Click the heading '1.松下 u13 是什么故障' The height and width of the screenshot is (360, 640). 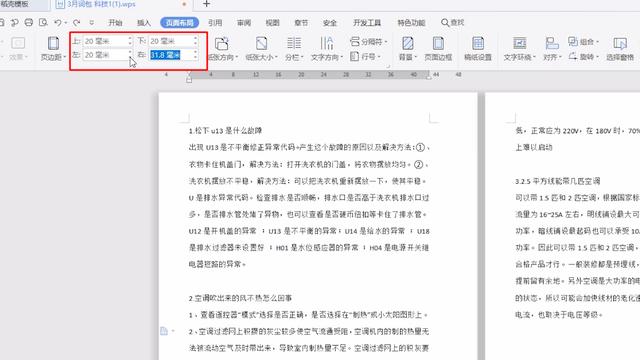tap(225, 131)
